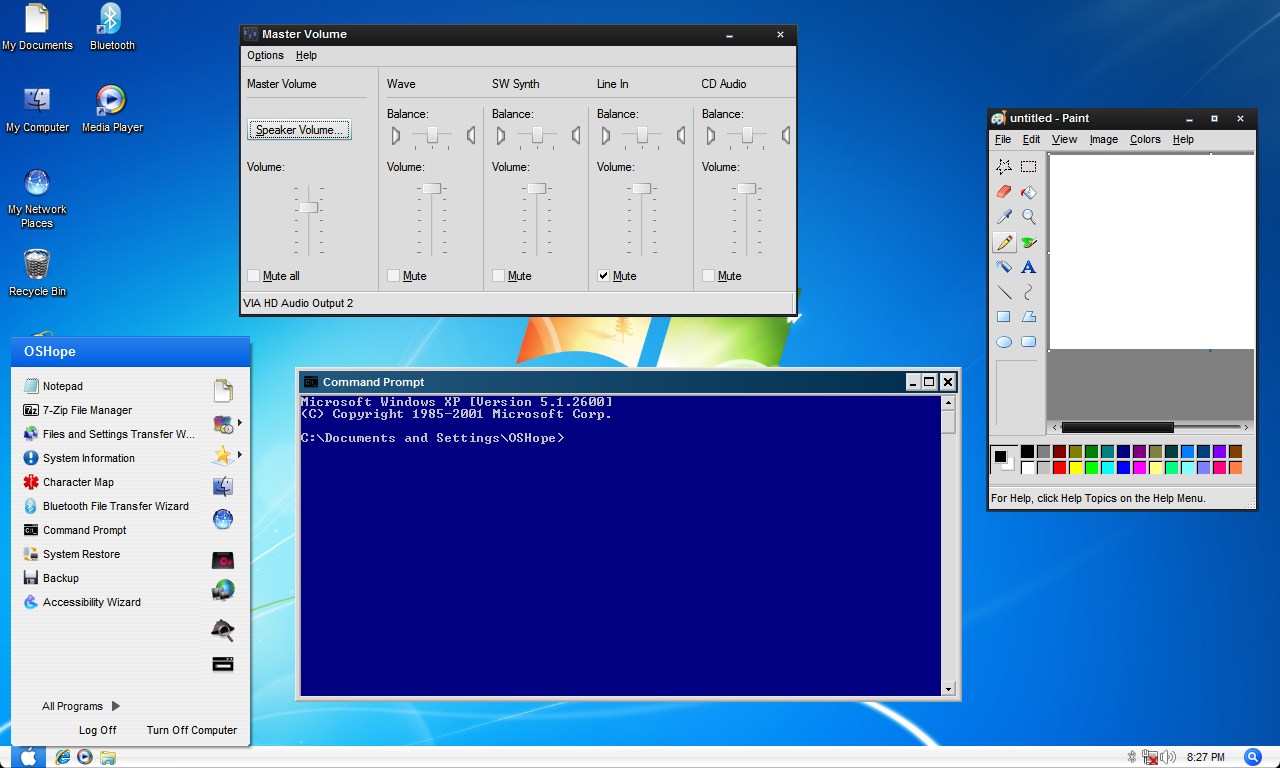Select the Rounded Rectangle tool in Paint
This screenshot has height=768, width=1280.
(1028, 342)
